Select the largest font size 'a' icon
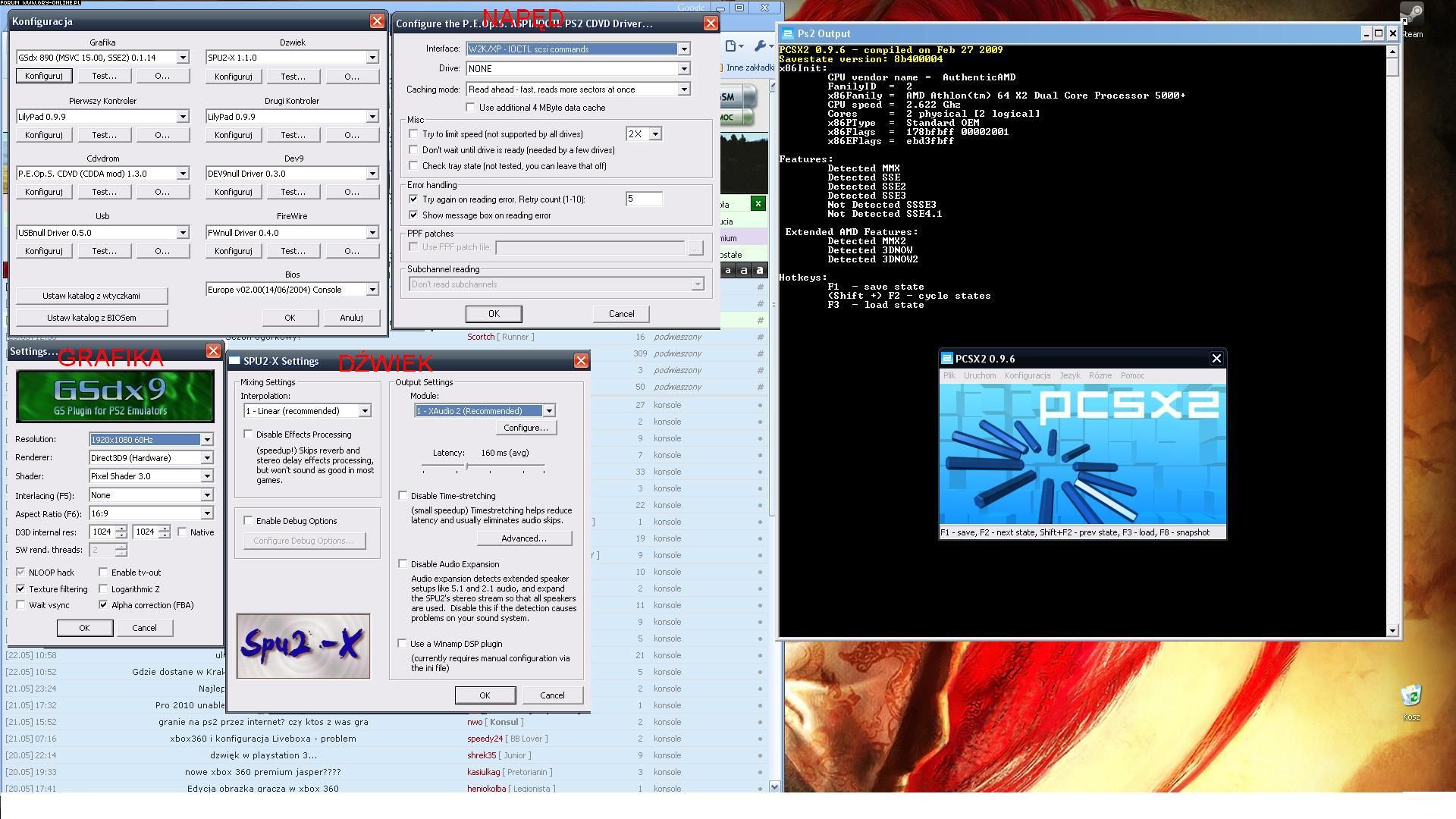The width and height of the screenshot is (1456, 819). (x=760, y=270)
